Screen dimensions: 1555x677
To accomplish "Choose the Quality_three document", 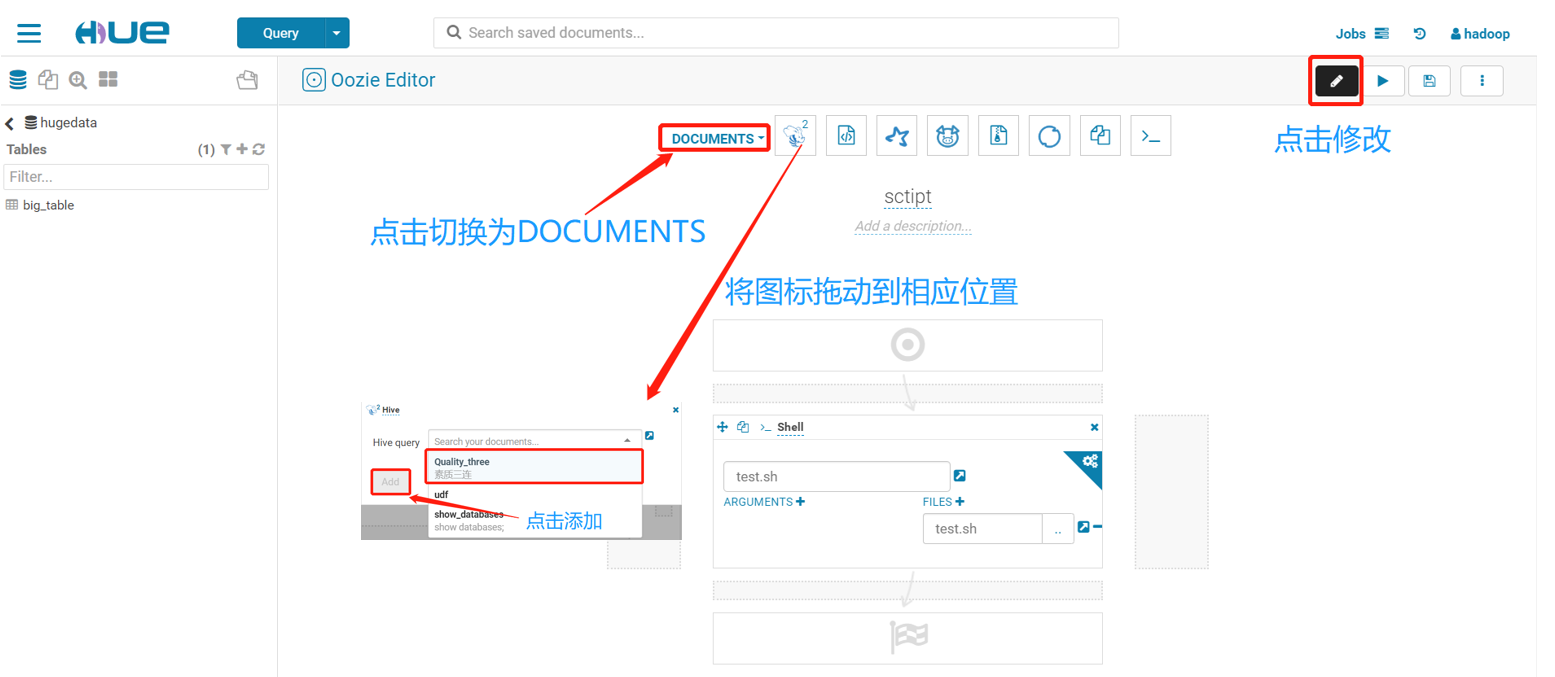I will pos(534,467).
